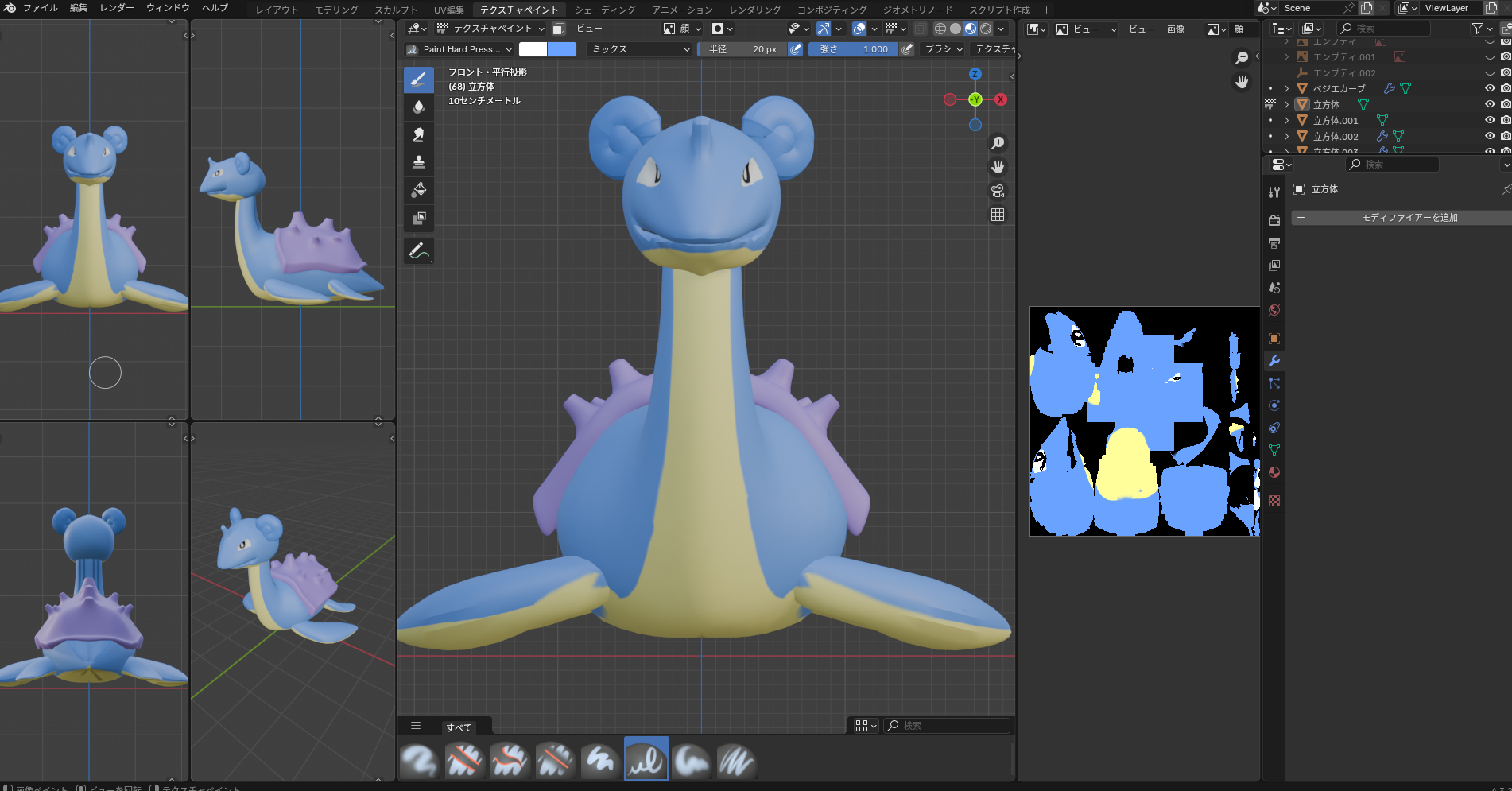This screenshot has height=791, width=1512.
Task: Hide ベジエカーブ using its eye icon
Action: (x=1490, y=88)
